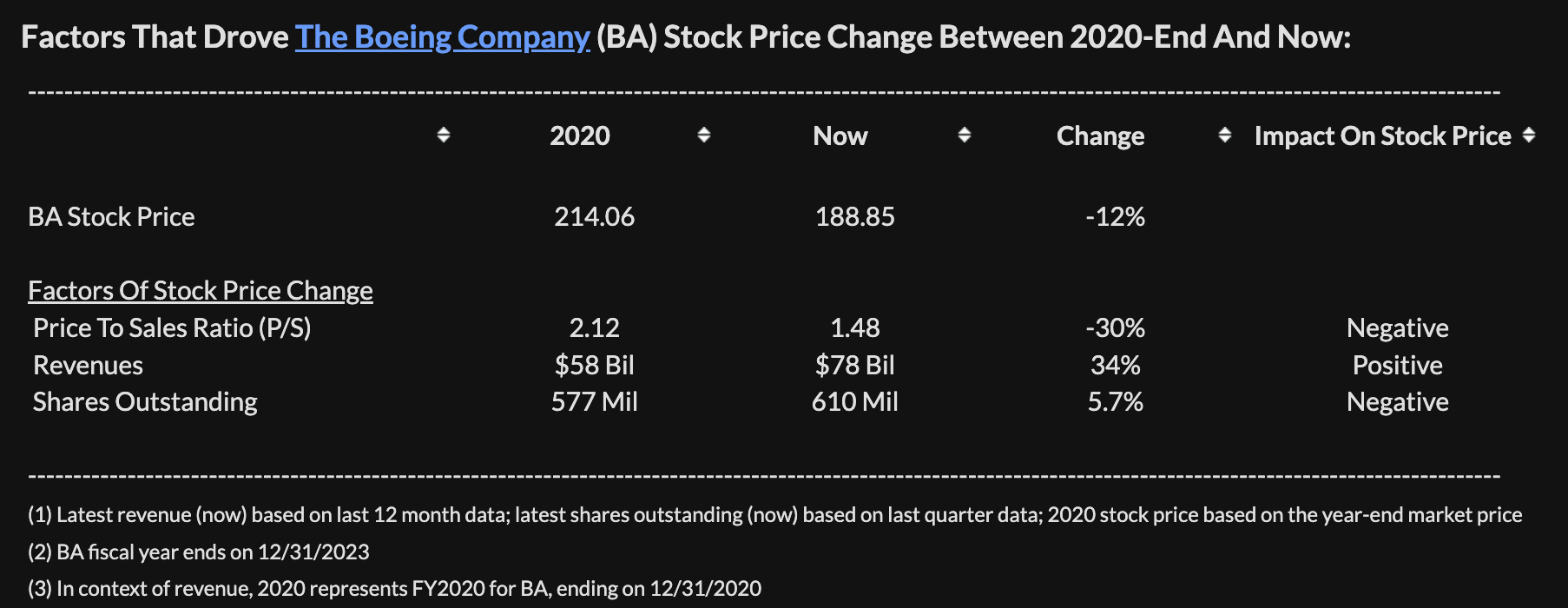
Task: Open The Boeing Company link
Action: pos(442,37)
